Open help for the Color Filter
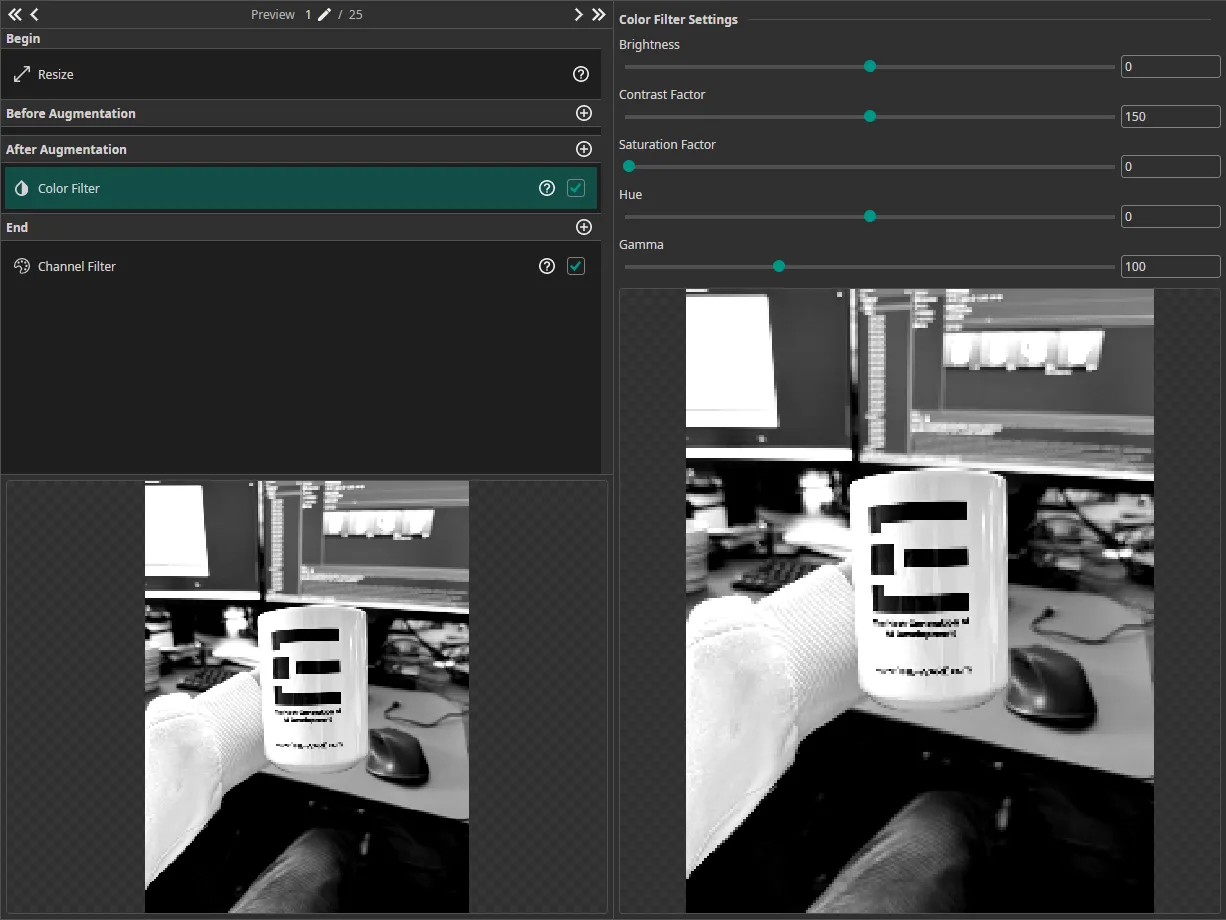The width and height of the screenshot is (1226, 920). [x=546, y=187]
